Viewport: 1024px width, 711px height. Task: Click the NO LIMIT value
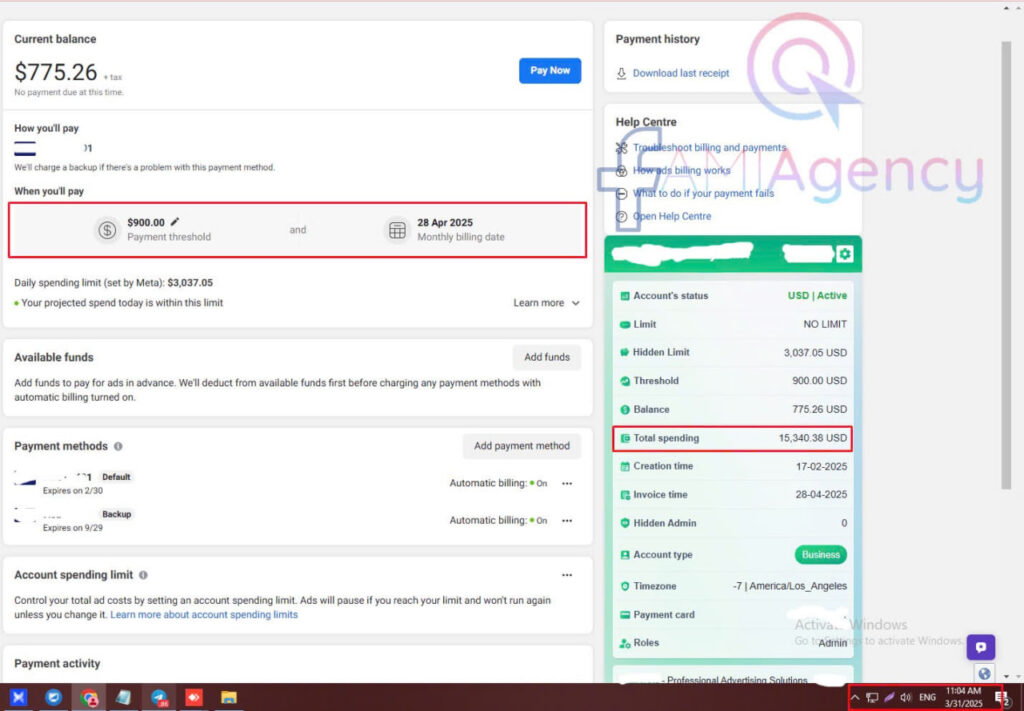[825, 324]
